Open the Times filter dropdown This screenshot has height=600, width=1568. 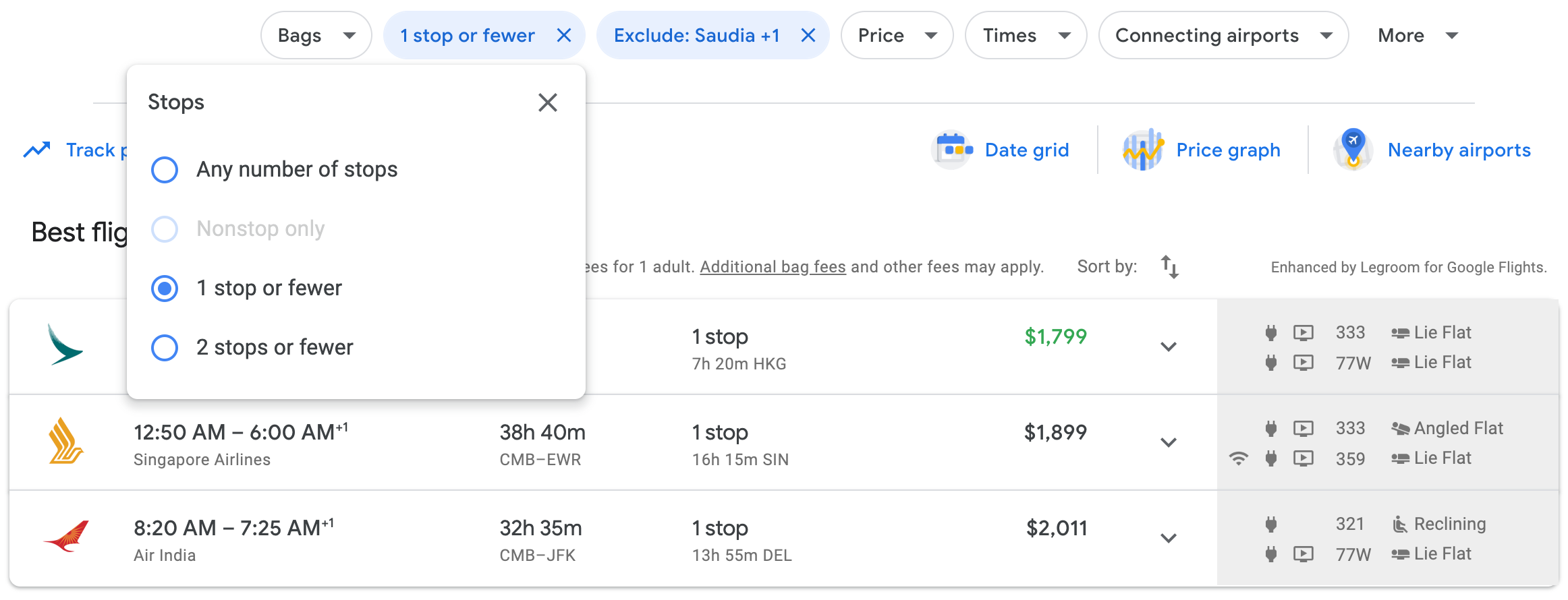(1026, 35)
